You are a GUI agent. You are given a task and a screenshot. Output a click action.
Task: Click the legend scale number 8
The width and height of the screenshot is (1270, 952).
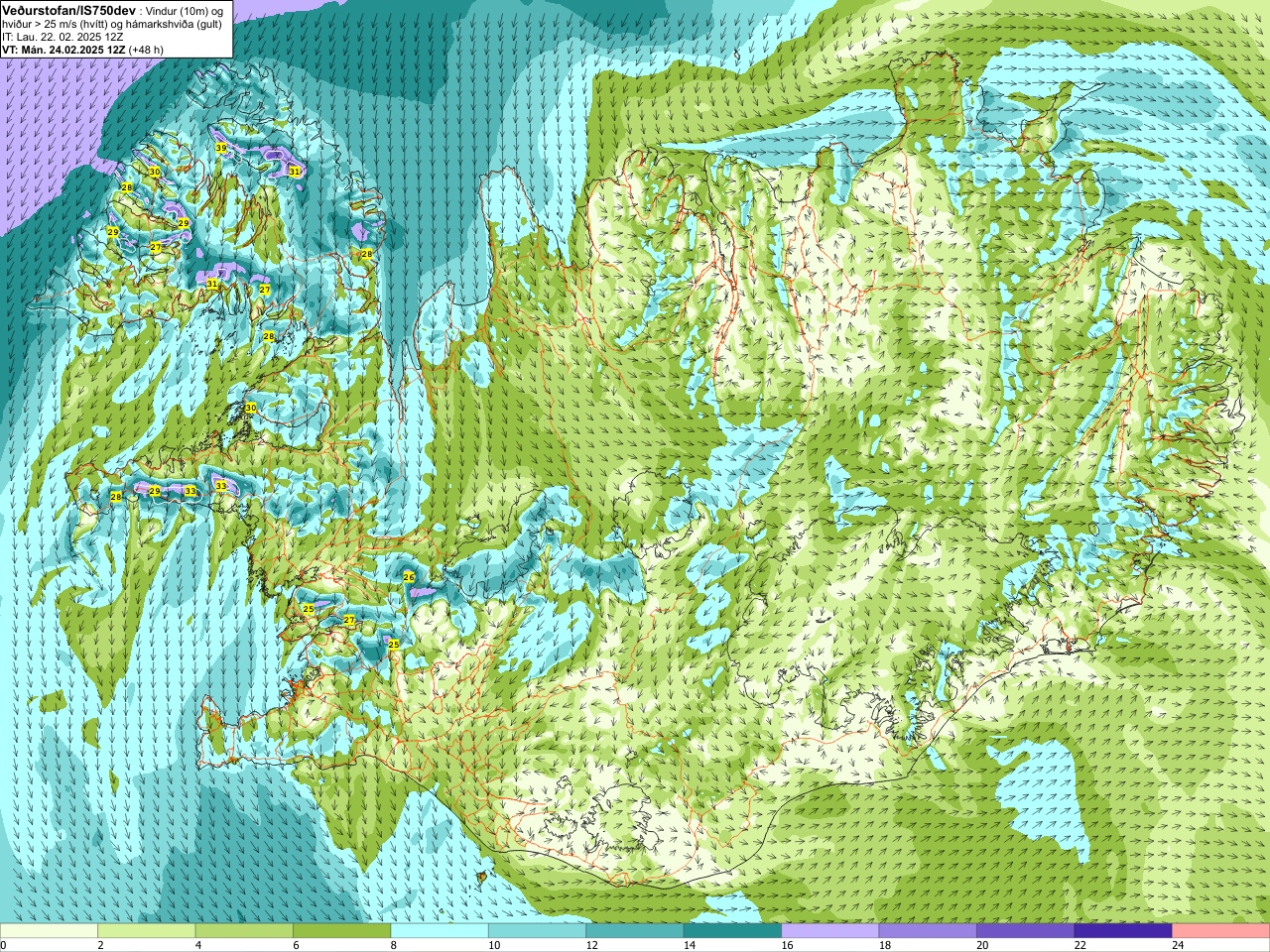(x=394, y=945)
